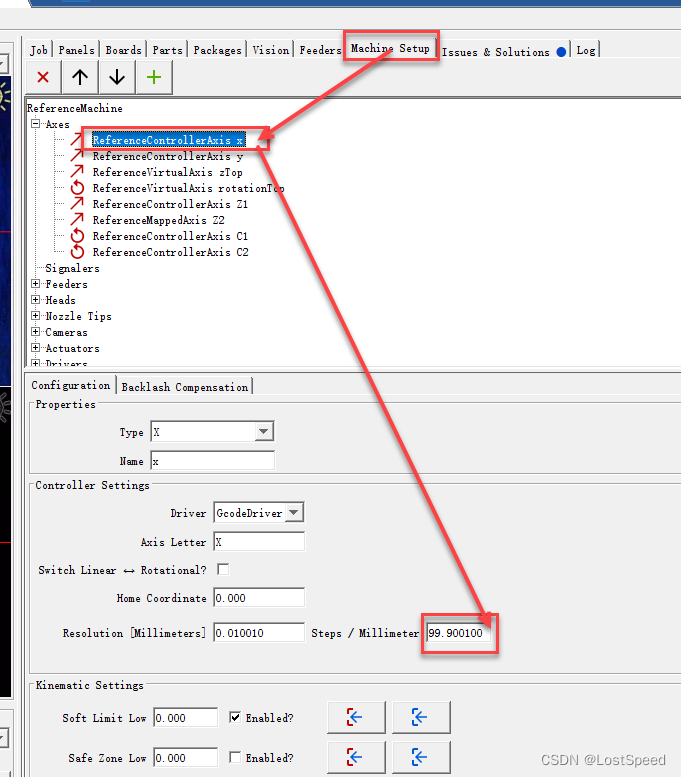Screen dimensions: 681x777
Task: Select the Configuration tab
Action: pos(71,385)
